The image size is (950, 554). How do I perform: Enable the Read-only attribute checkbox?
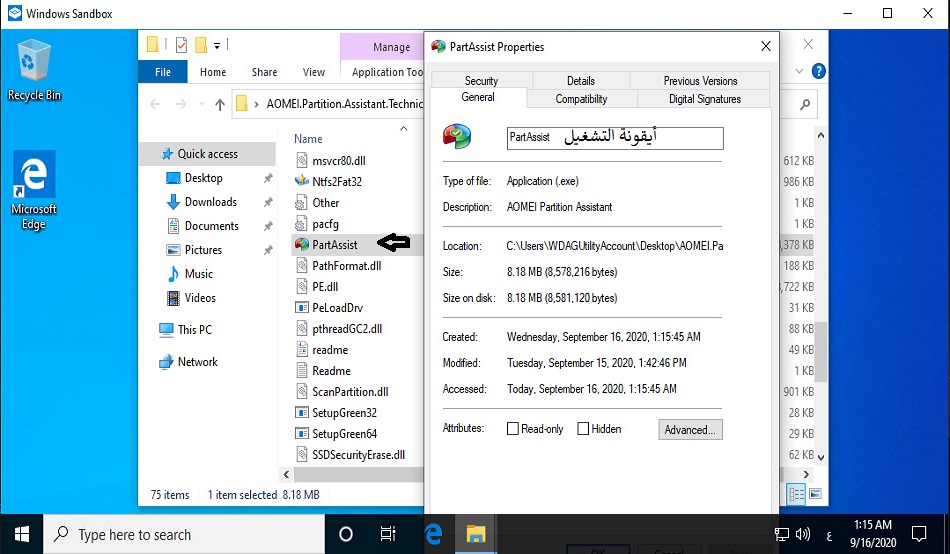pos(513,429)
